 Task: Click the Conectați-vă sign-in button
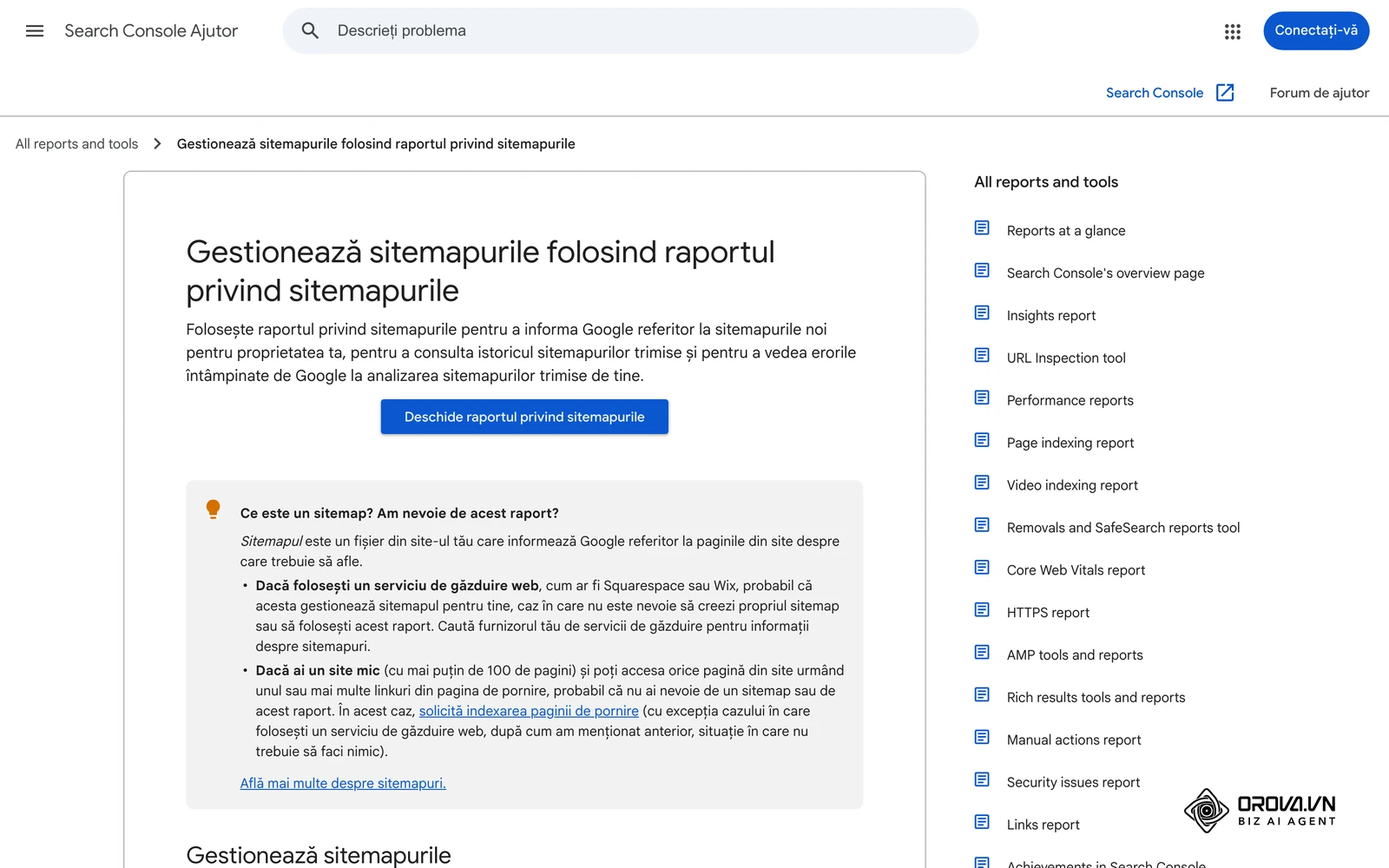pyautogui.click(x=1316, y=31)
